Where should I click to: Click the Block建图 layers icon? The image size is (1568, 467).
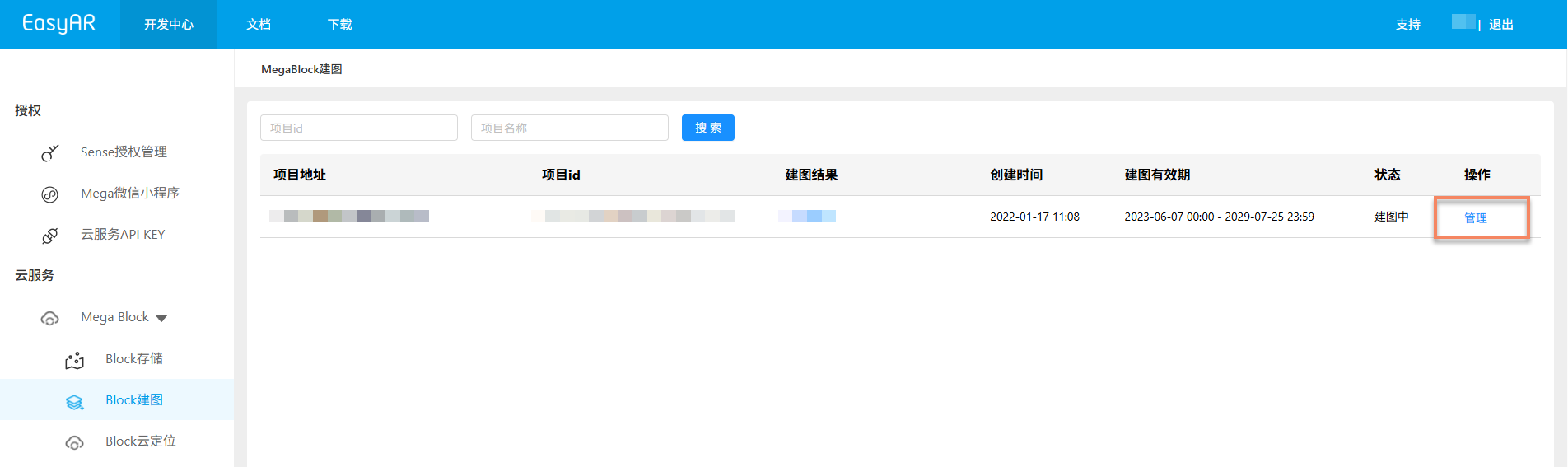point(75,401)
